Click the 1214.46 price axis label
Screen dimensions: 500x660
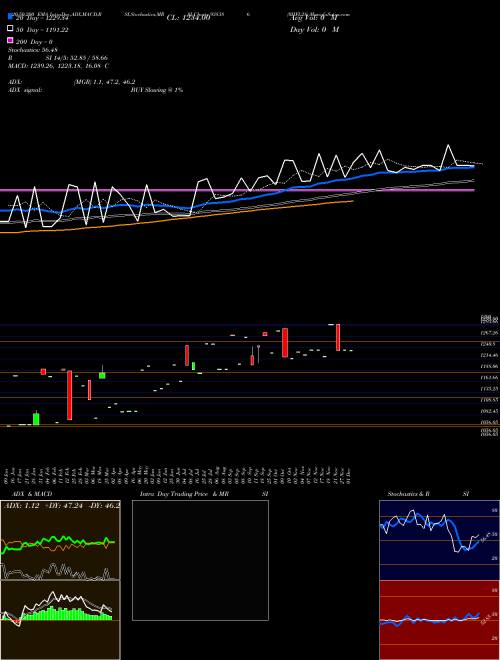pos(489,355)
